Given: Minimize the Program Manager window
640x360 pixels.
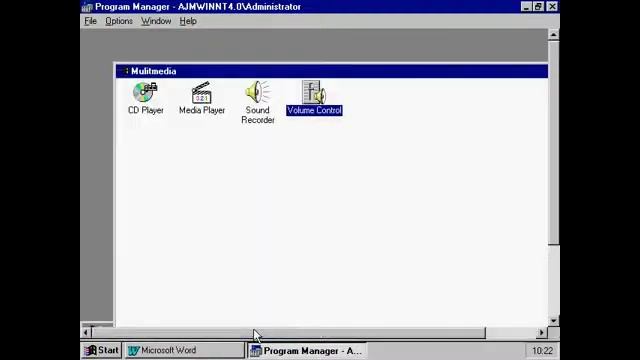Looking at the screenshot, I should pyautogui.click(x=526, y=7).
